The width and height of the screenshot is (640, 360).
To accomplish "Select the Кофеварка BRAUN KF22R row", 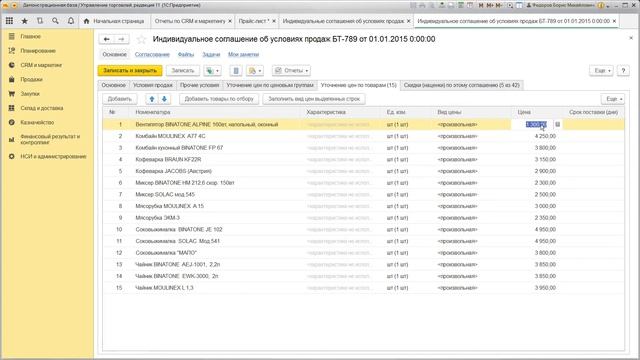I will 363,159.
